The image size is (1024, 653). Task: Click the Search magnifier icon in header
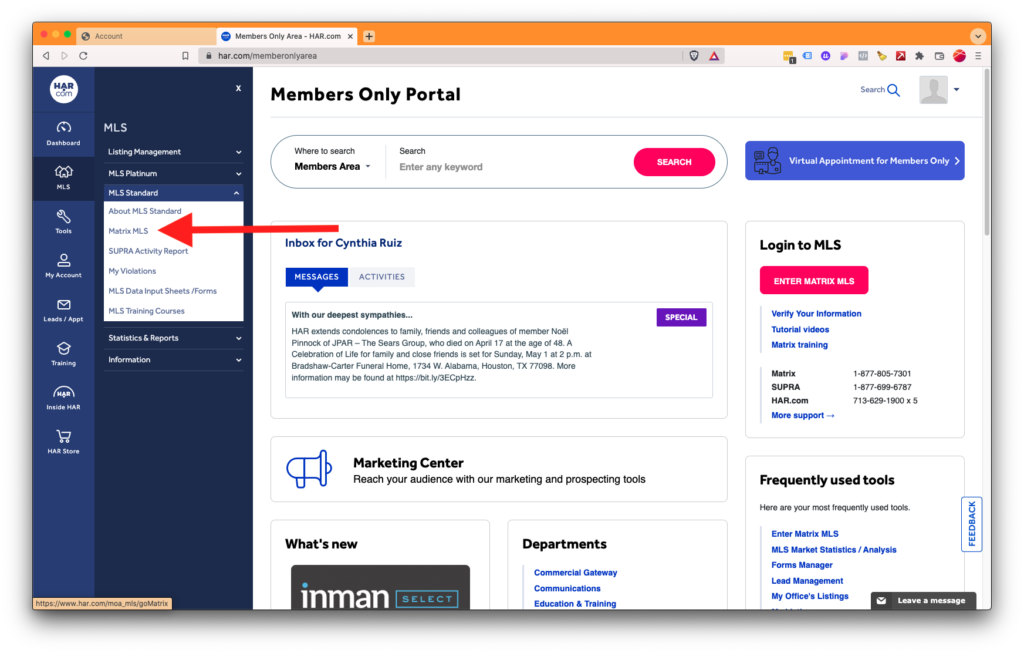point(893,90)
